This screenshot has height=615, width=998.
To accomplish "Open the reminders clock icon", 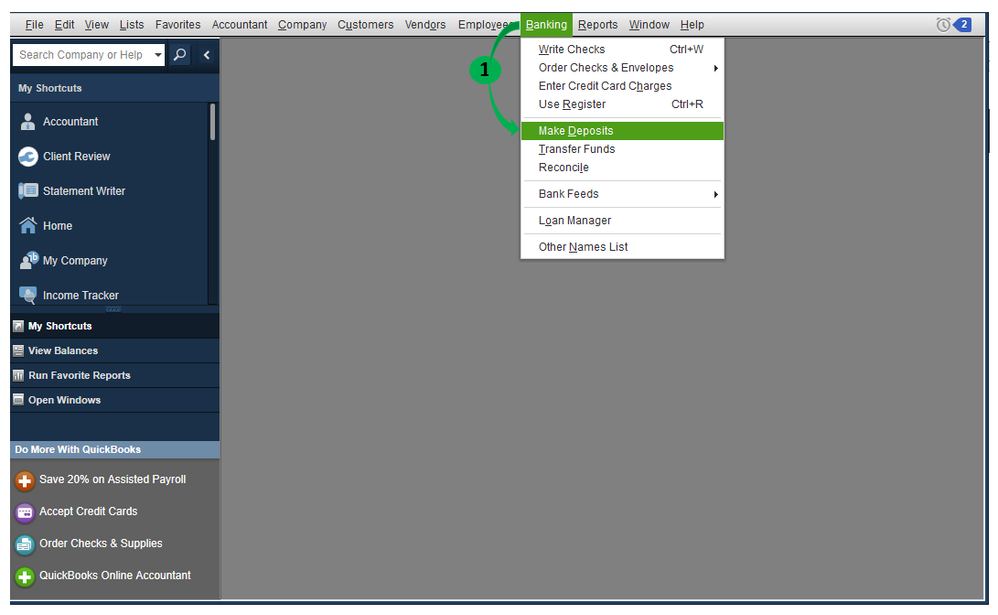I will click(943, 25).
